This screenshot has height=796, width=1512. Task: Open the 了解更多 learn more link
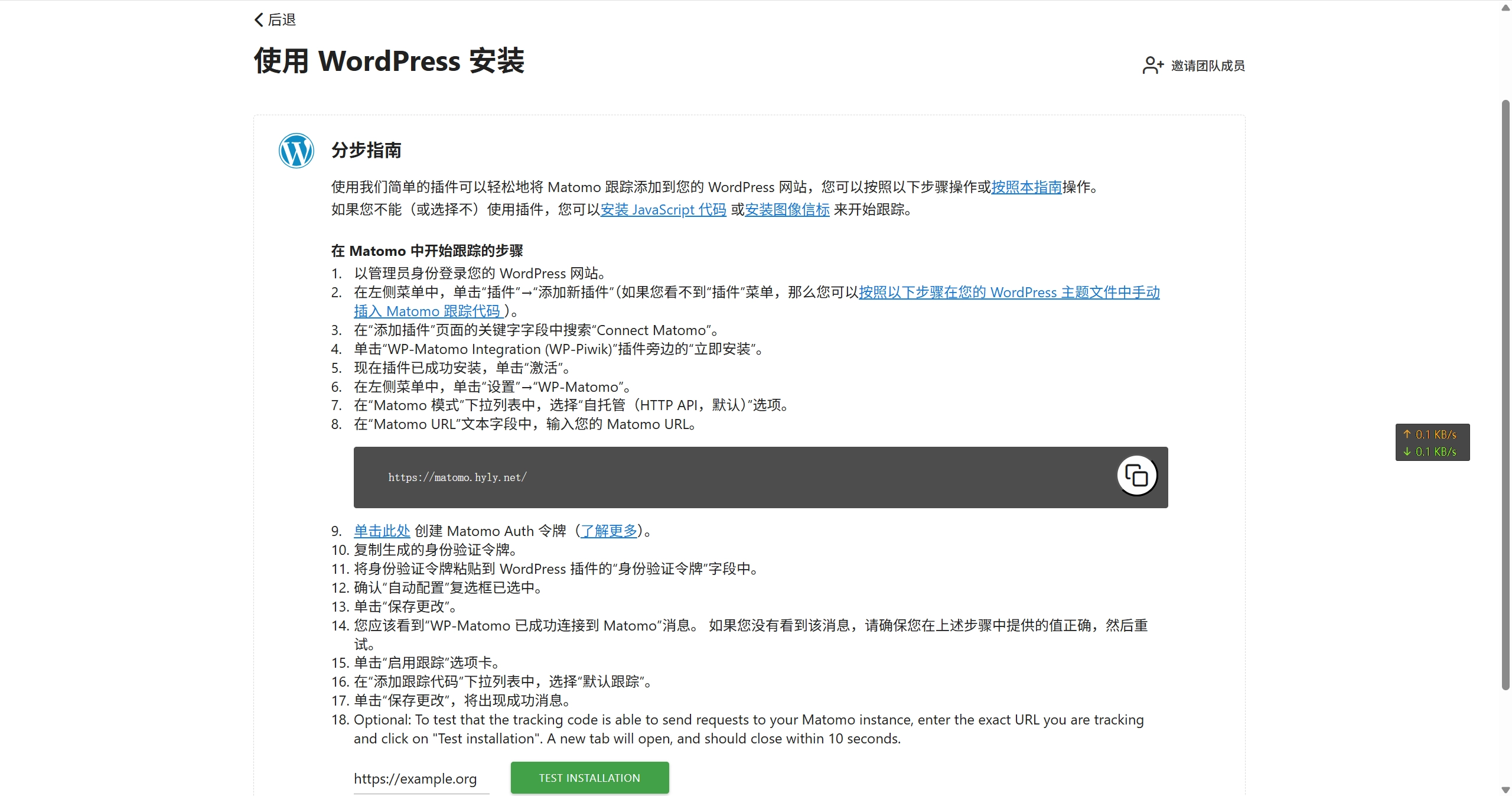pyautogui.click(x=610, y=531)
